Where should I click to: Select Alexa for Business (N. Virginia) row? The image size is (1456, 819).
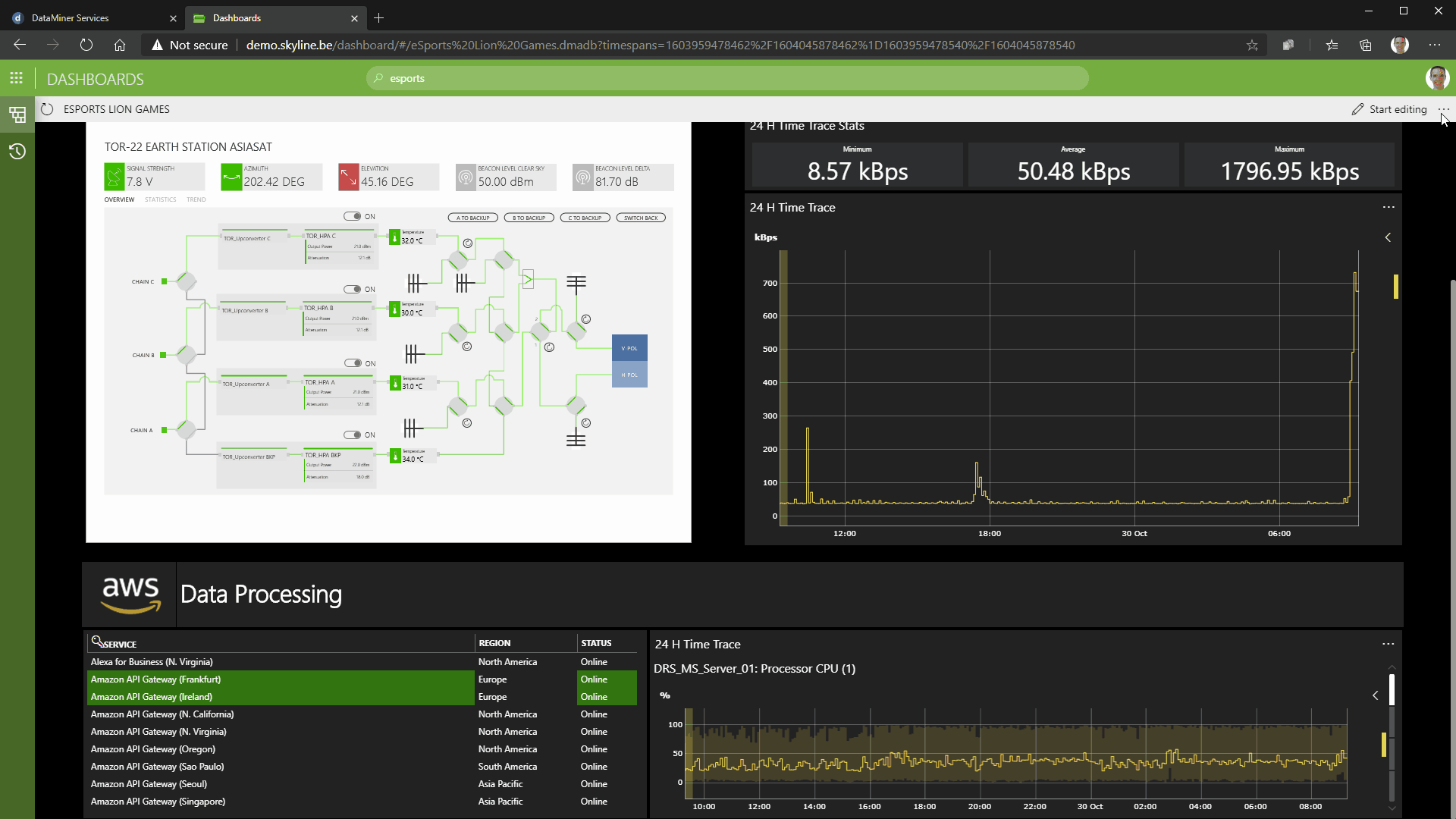pyautogui.click(x=362, y=662)
